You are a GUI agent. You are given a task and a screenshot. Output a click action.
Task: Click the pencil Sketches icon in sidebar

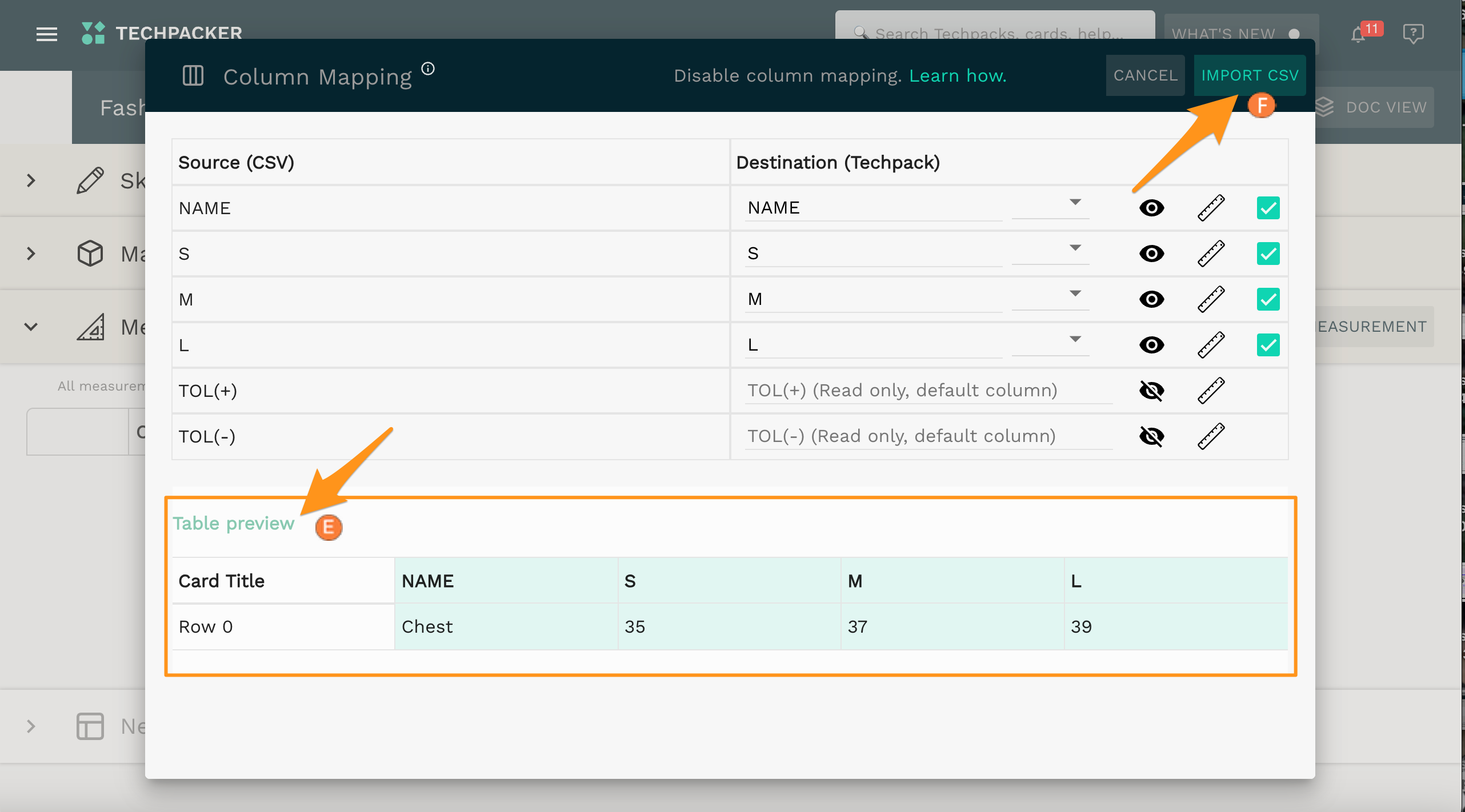90,180
